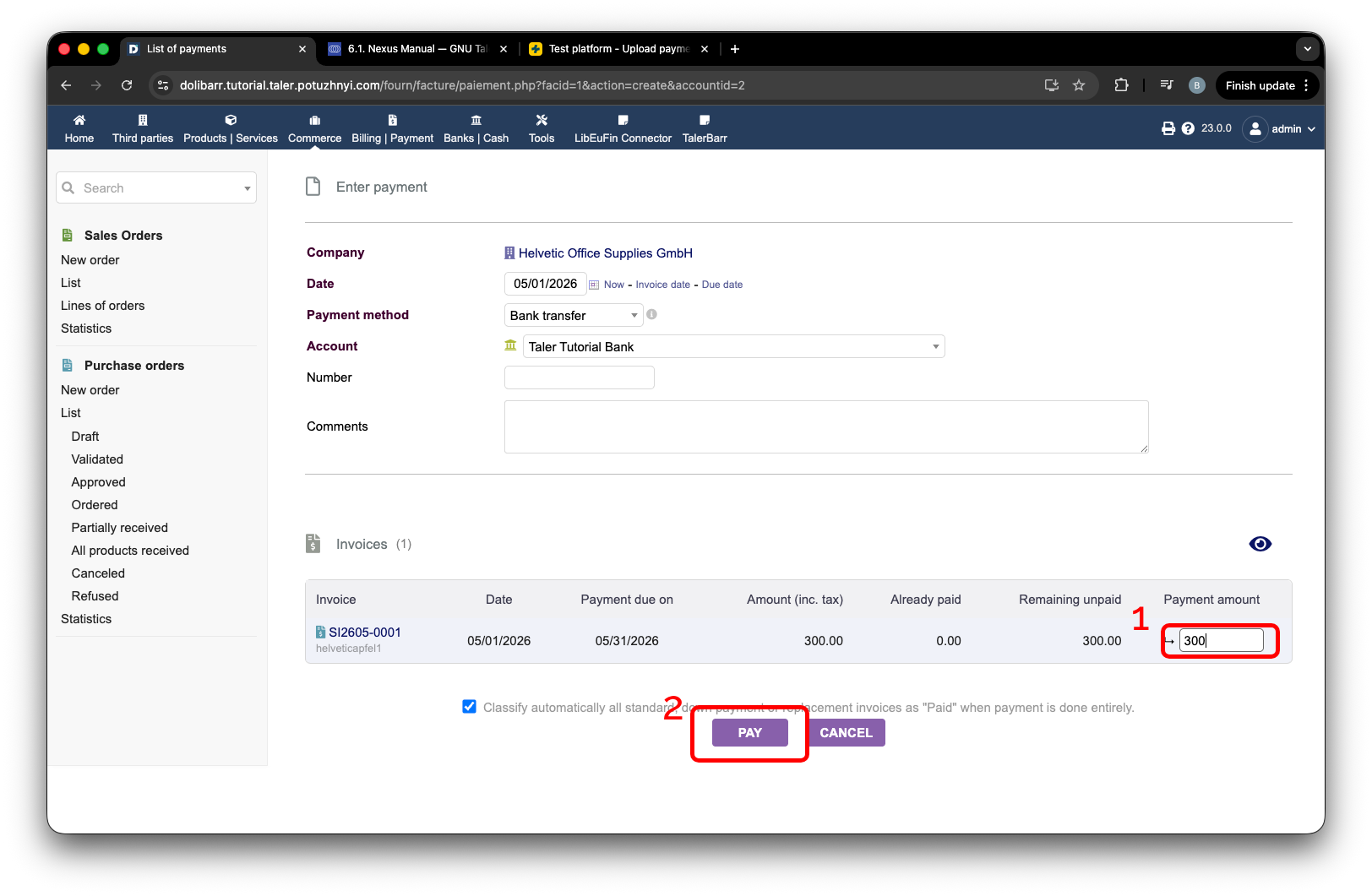Image resolution: width=1372 pixels, height=896 pixels.
Task: Switch to the Nexus Manual browser tab
Action: click(417, 49)
